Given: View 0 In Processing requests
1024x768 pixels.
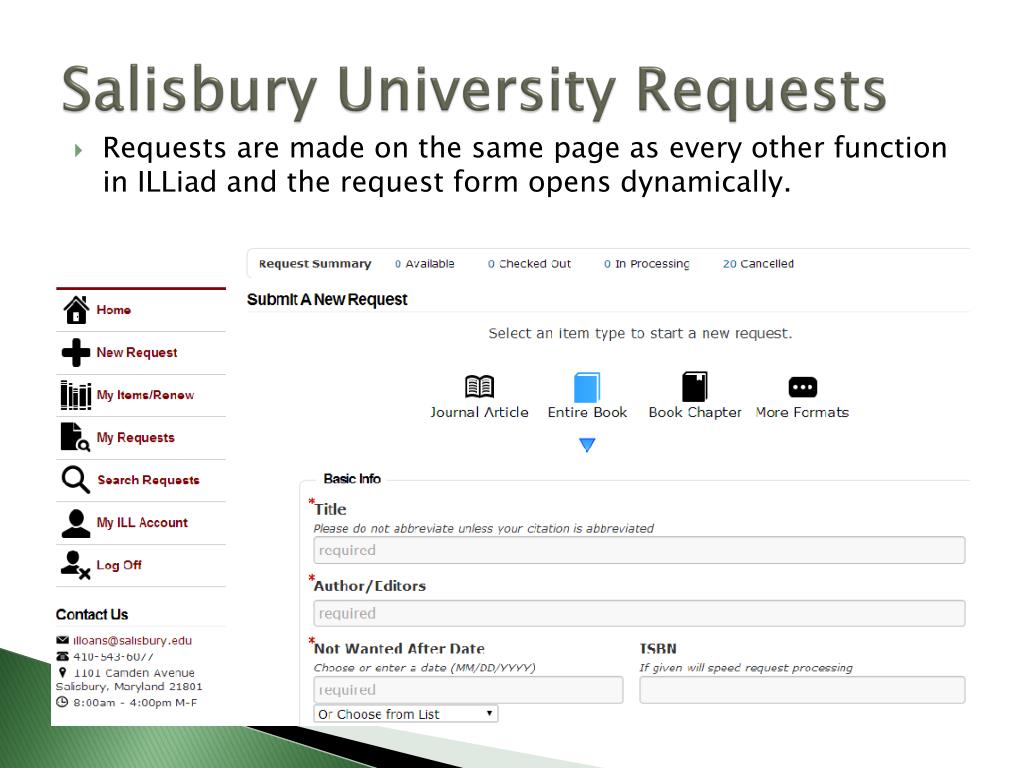Looking at the screenshot, I should tap(647, 264).
